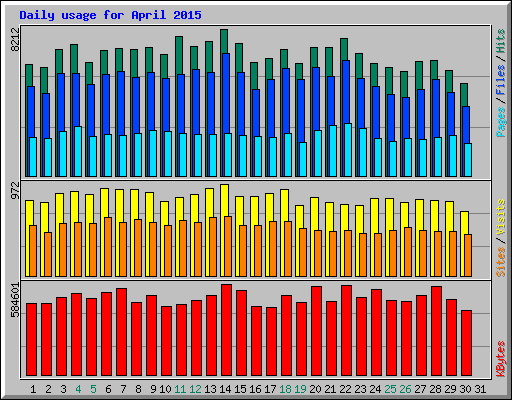Click day 14 on the date axis
The height and width of the screenshot is (400, 512).
coord(225,389)
